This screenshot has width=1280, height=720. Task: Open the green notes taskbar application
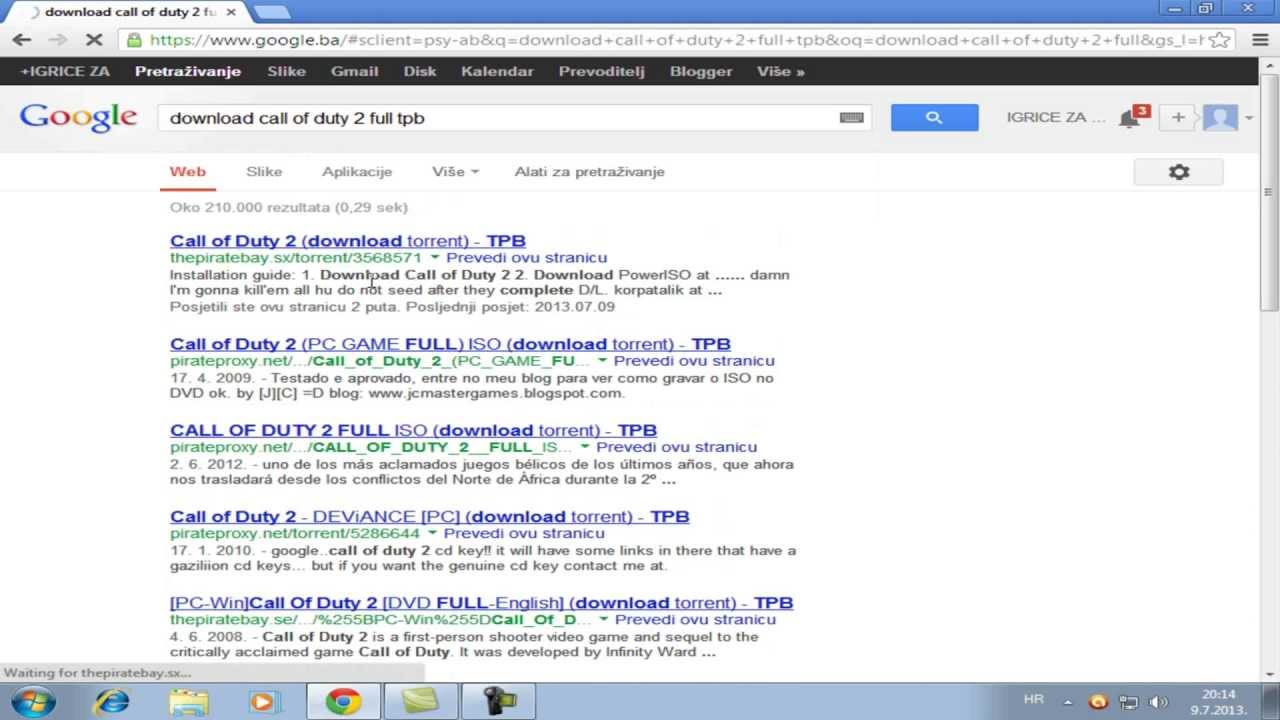click(x=421, y=701)
